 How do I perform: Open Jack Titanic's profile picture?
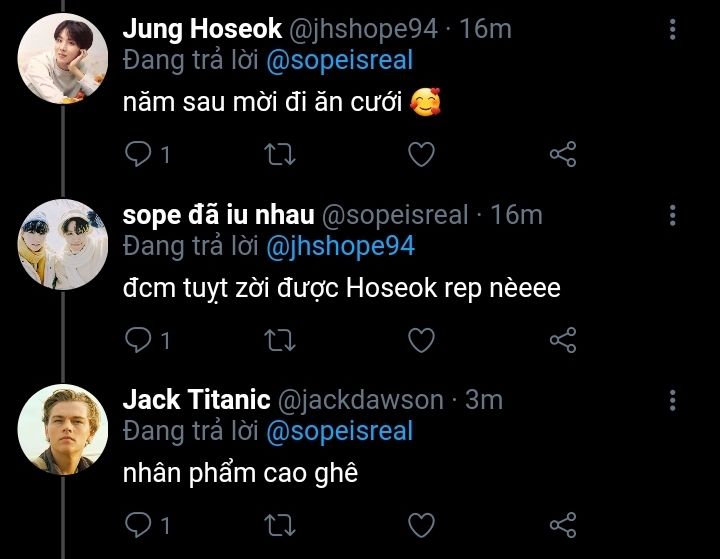point(63,427)
